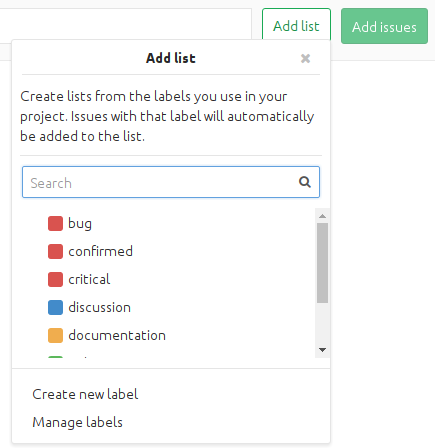This screenshot has height=448, width=435.
Task: Click the label list scrollbar thumb
Action: [322, 263]
